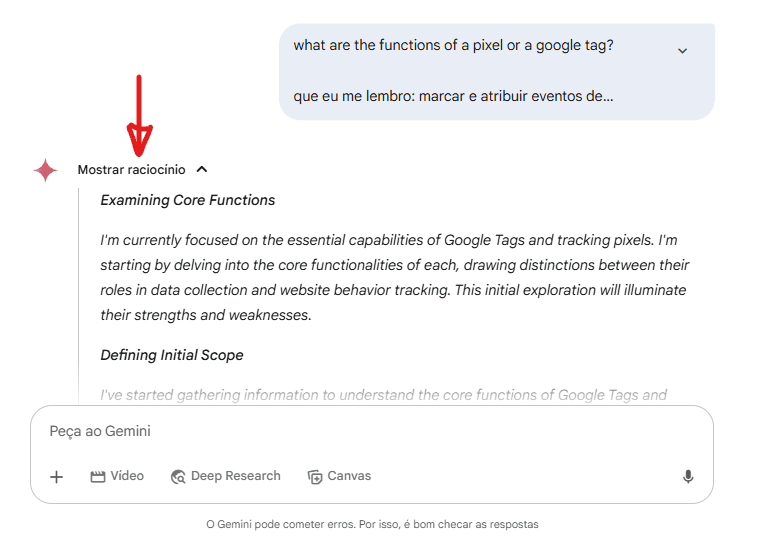Click the faded 'I've started gathering' text
Viewport: 774px width, 542px height.
(384, 395)
